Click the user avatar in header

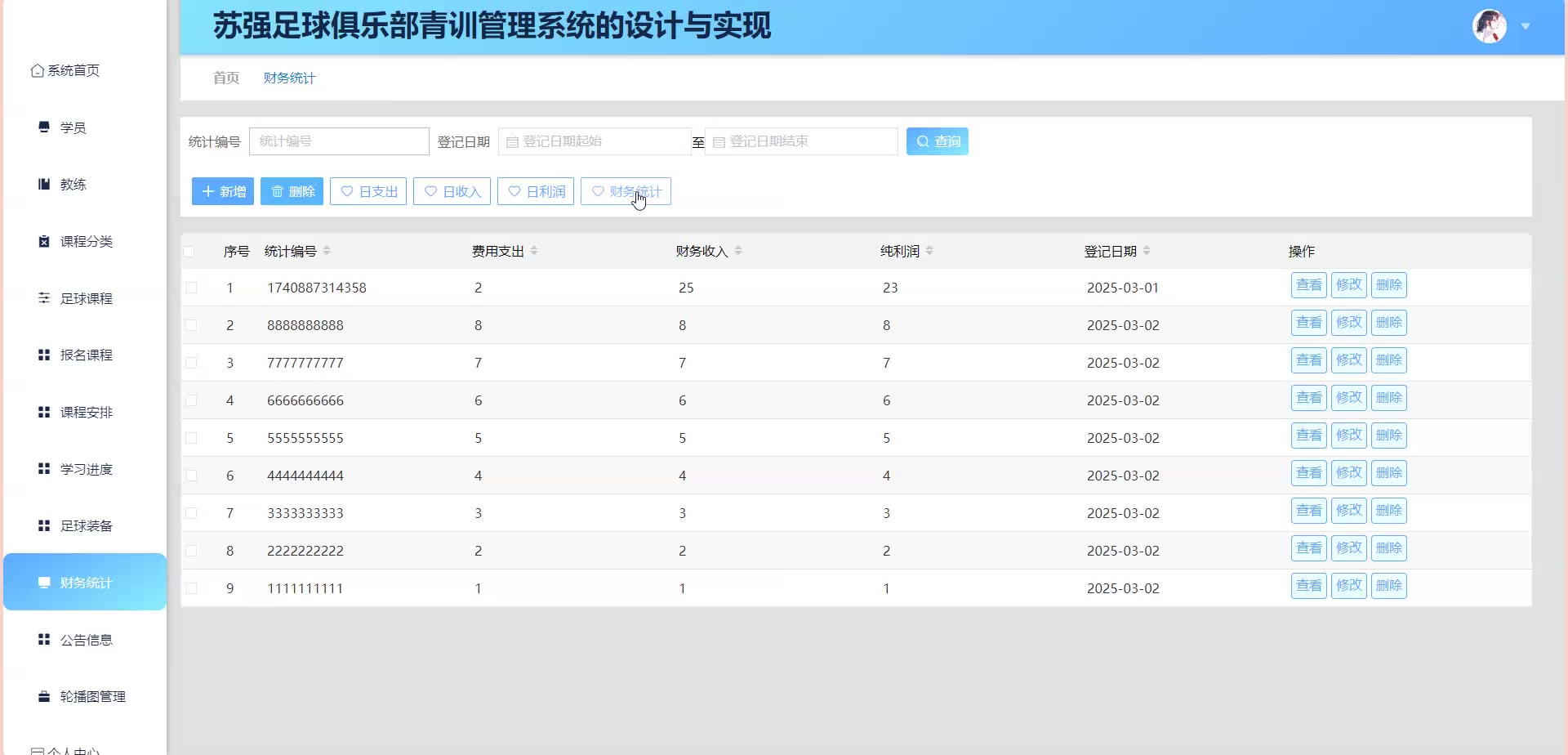pos(1489,27)
